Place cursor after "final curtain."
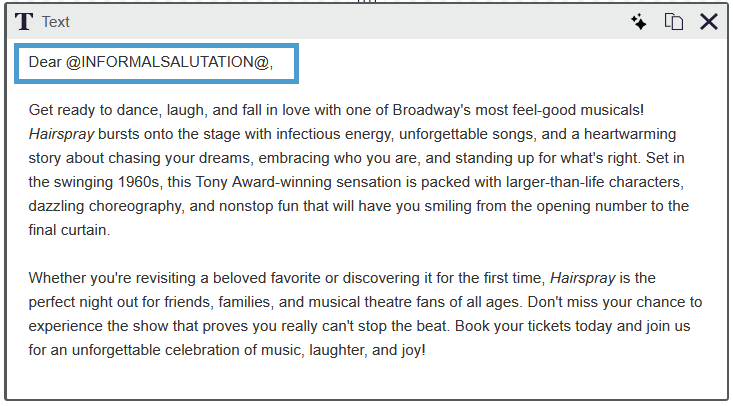The height and width of the screenshot is (406, 733). click(x=111, y=230)
